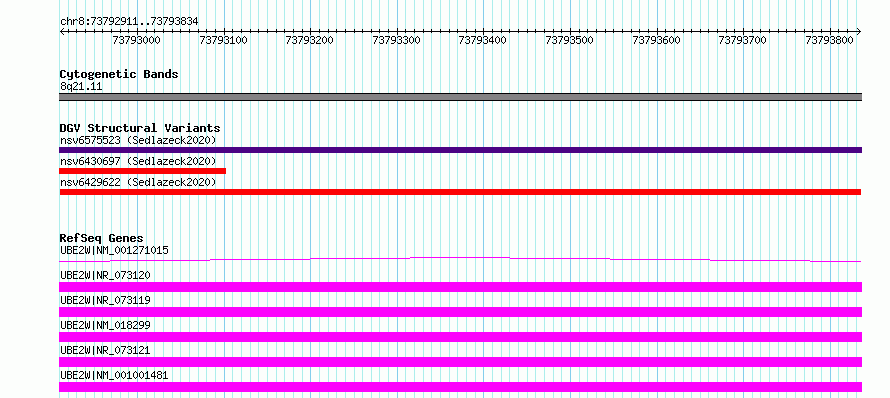Open variant nsv6429622 (Sedlazeck2020) label
This screenshot has width=890, height=398.
138,182
